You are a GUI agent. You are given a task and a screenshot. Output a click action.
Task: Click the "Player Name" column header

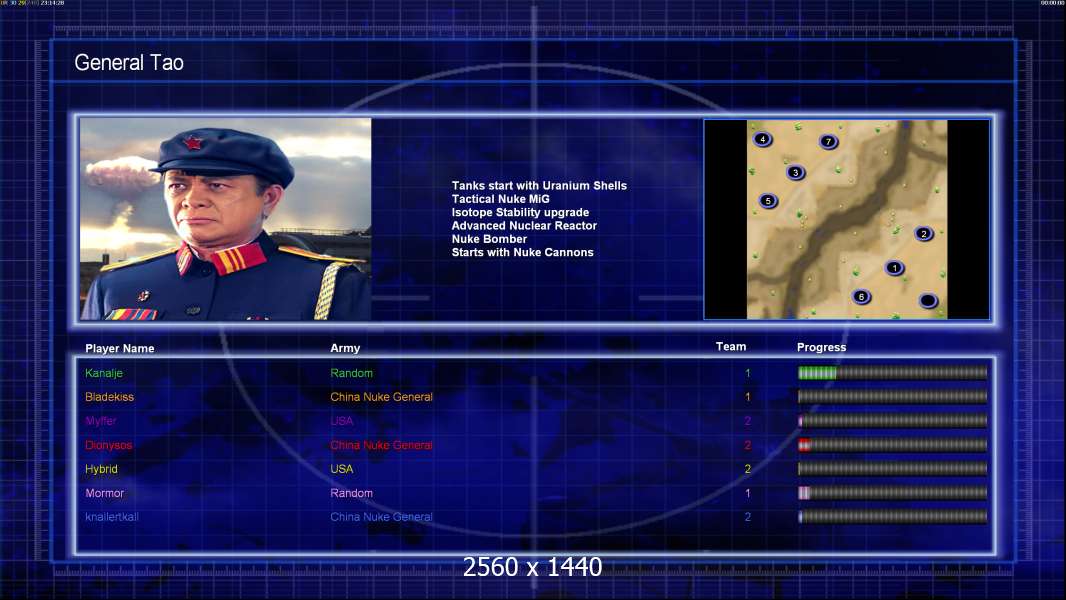[x=120, y=349]
